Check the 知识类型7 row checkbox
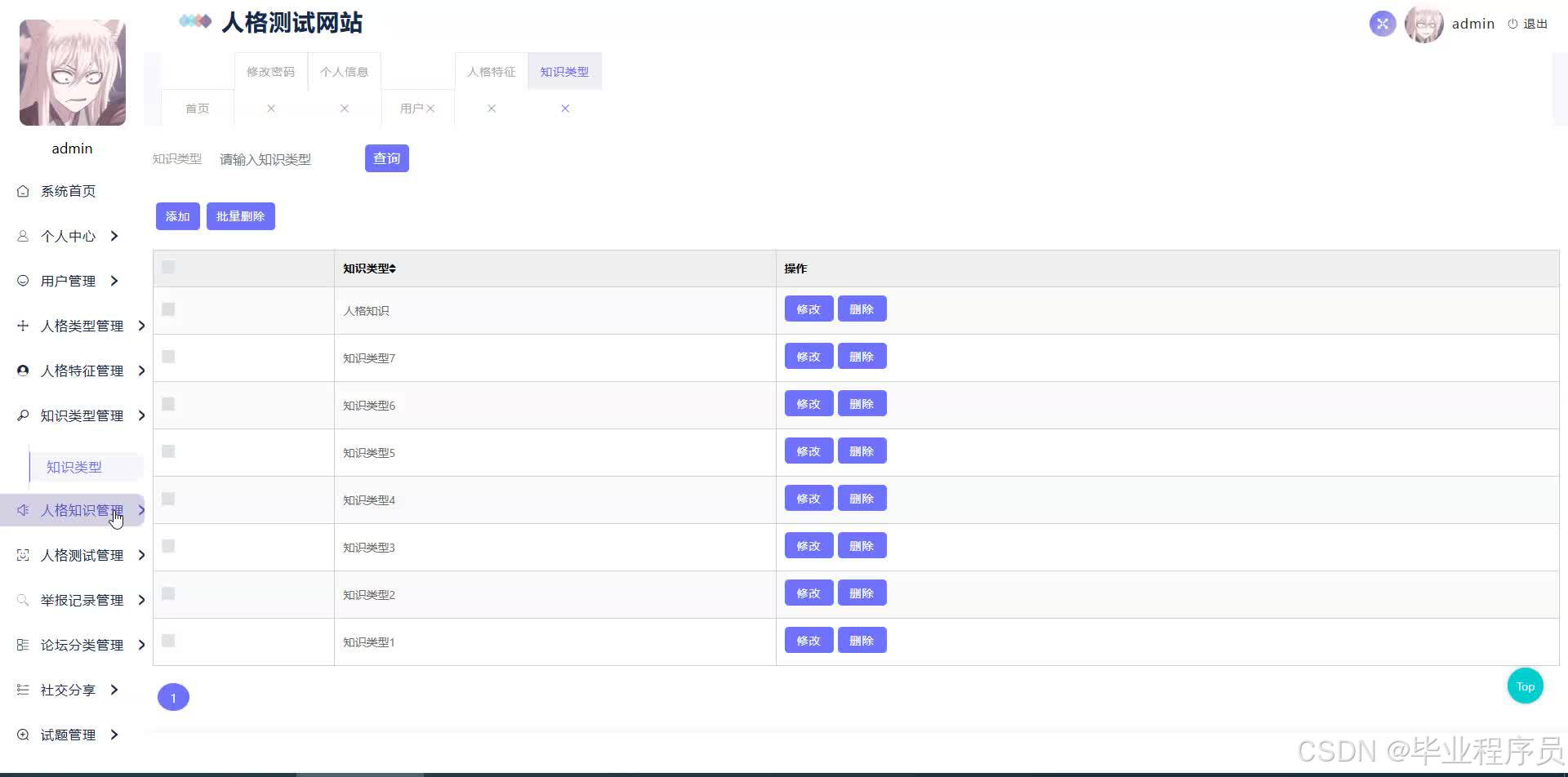The width and height of the screenshot is (1568, 777). [168, 357]
